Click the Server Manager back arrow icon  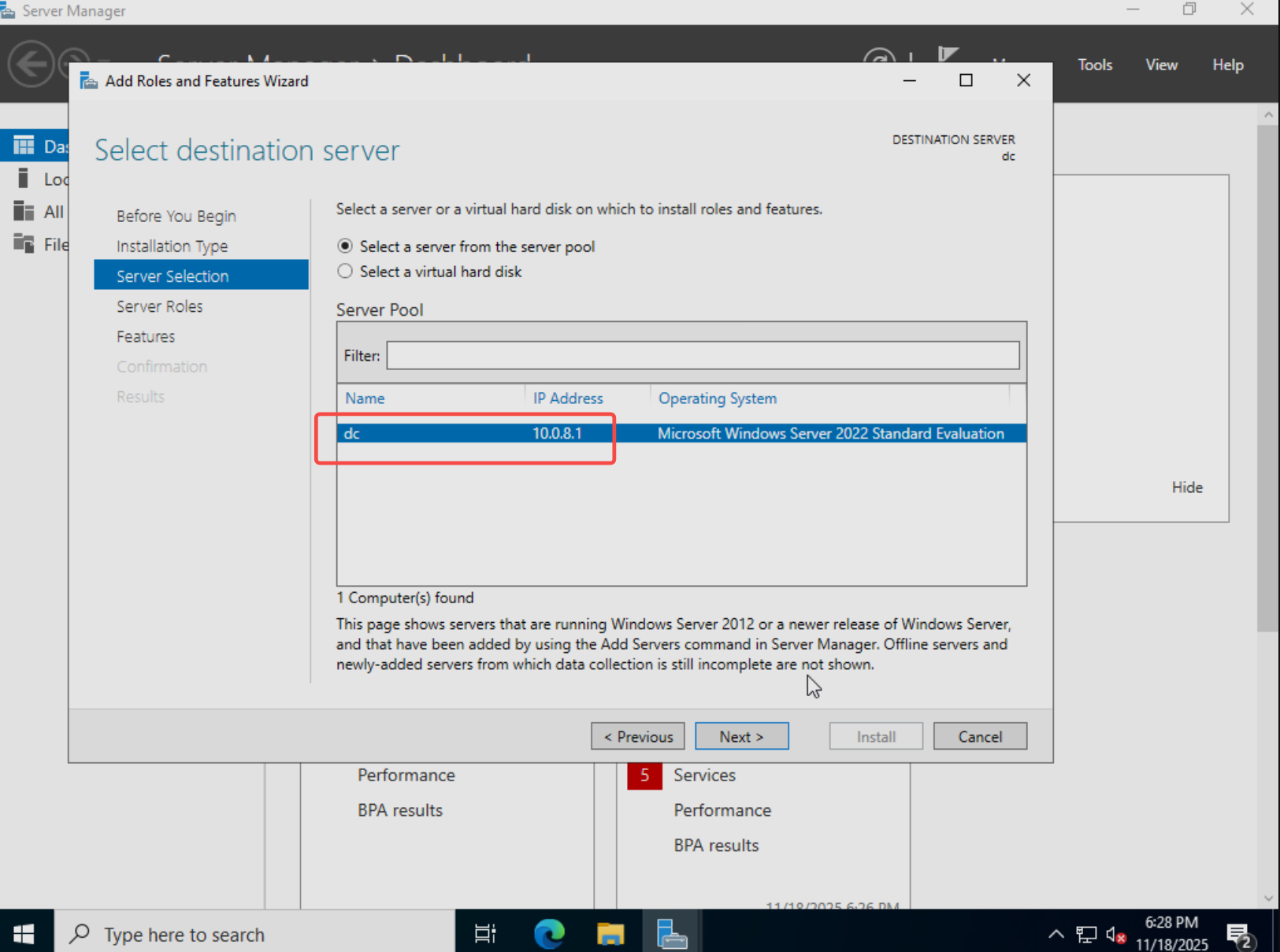[x=32, y=62]
